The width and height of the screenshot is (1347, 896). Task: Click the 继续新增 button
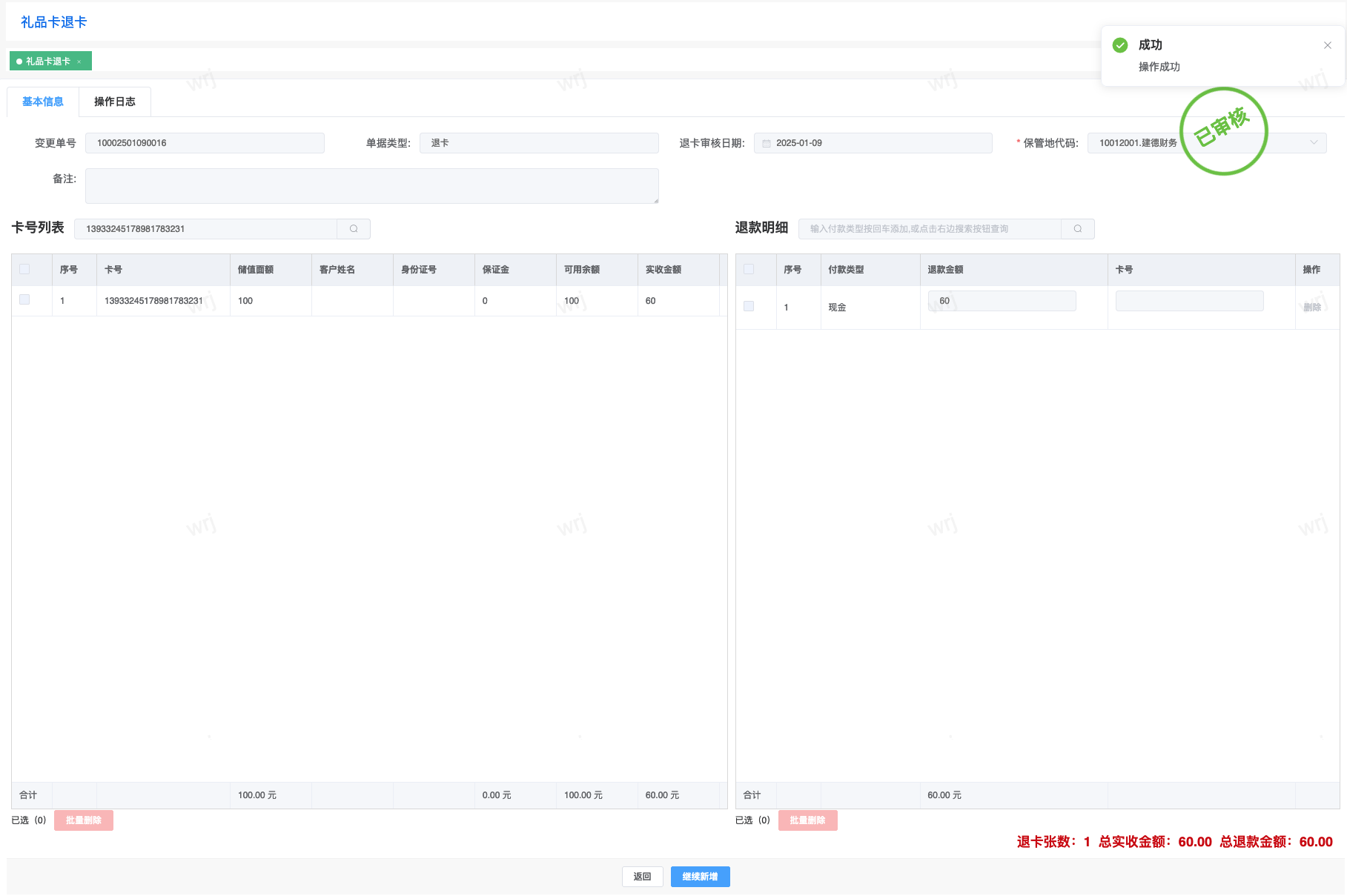coord(700,877)
